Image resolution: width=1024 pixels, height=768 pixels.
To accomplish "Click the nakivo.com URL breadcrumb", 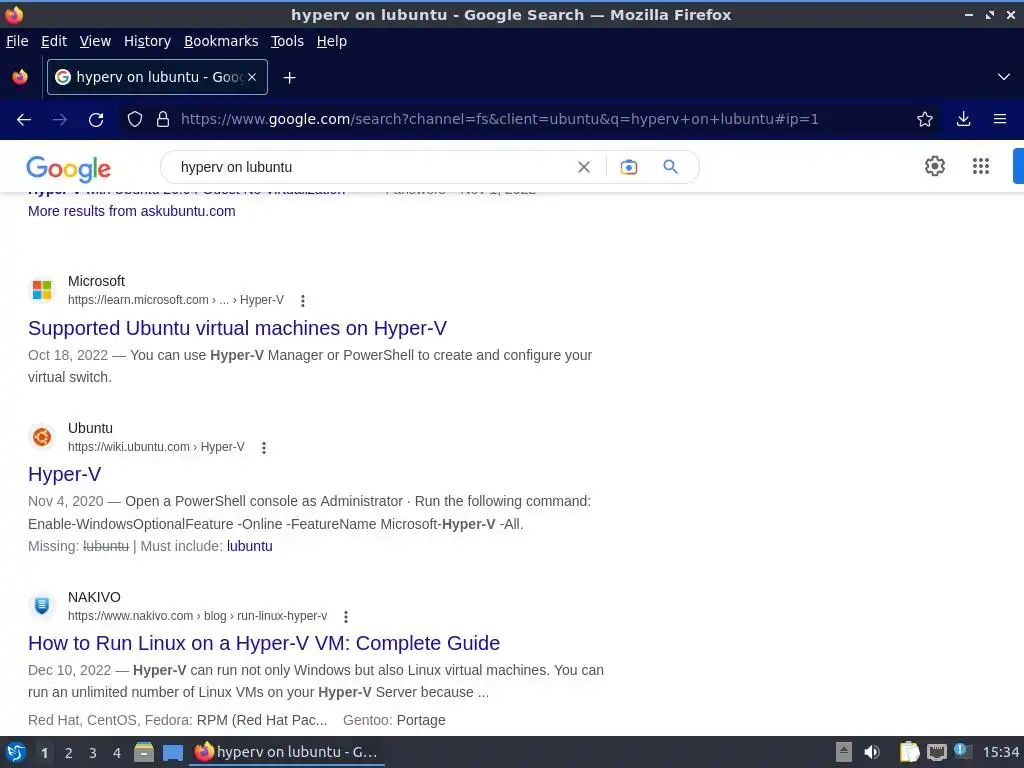I will (197, 616).
